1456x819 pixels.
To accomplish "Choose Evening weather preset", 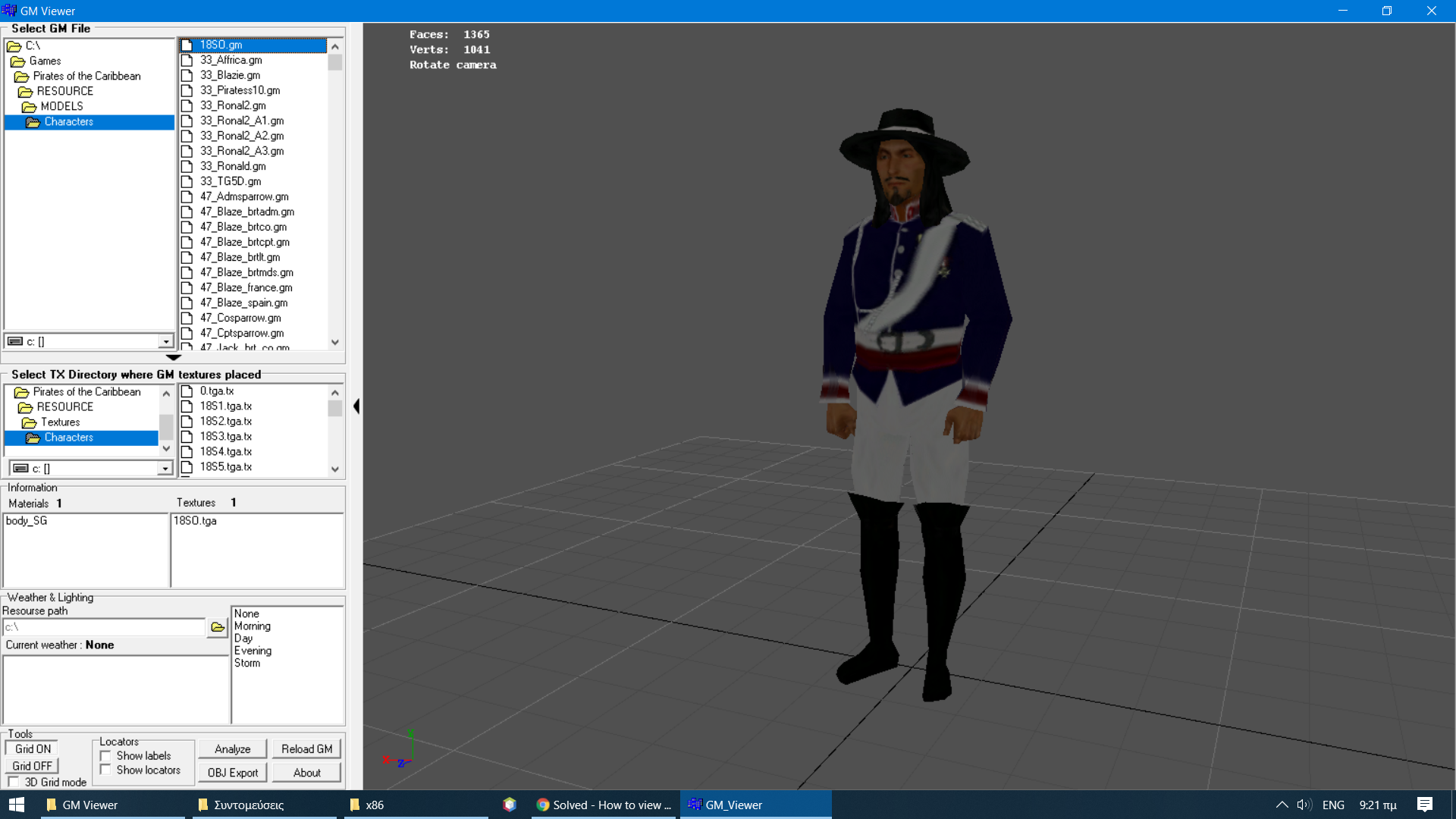I will (253, 651).
